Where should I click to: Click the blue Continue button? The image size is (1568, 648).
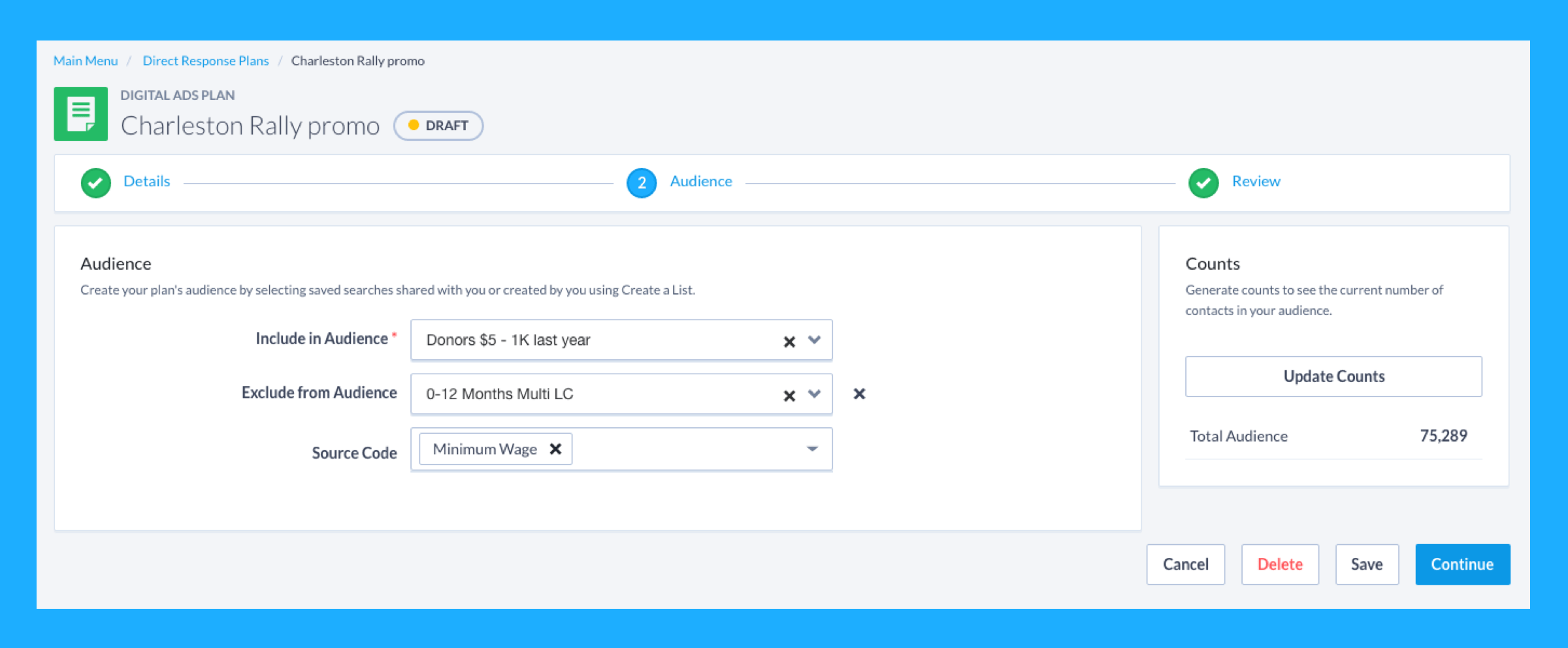point(1462,564)
